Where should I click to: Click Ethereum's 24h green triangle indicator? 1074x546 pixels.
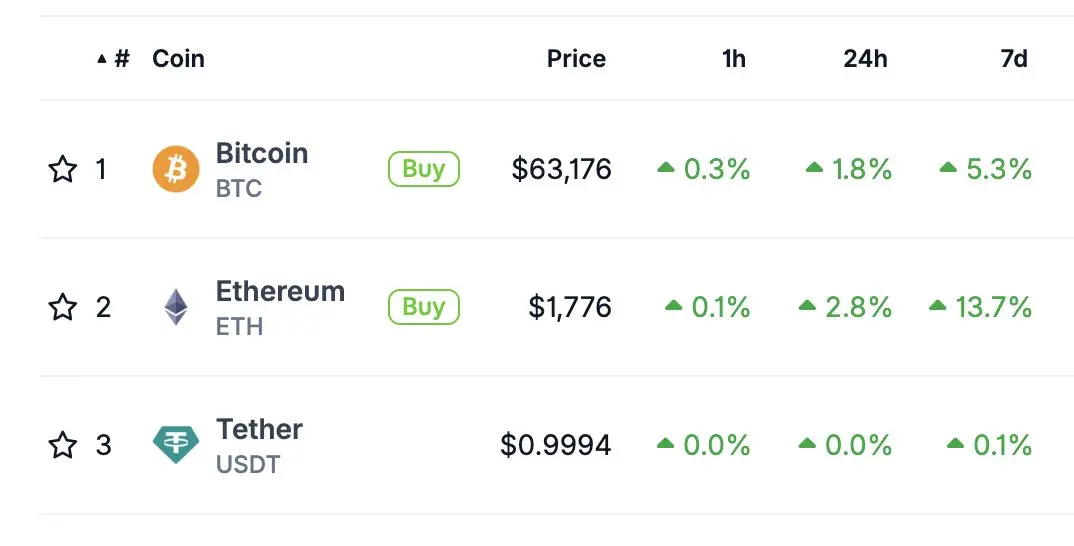click(x=808, y=305)
